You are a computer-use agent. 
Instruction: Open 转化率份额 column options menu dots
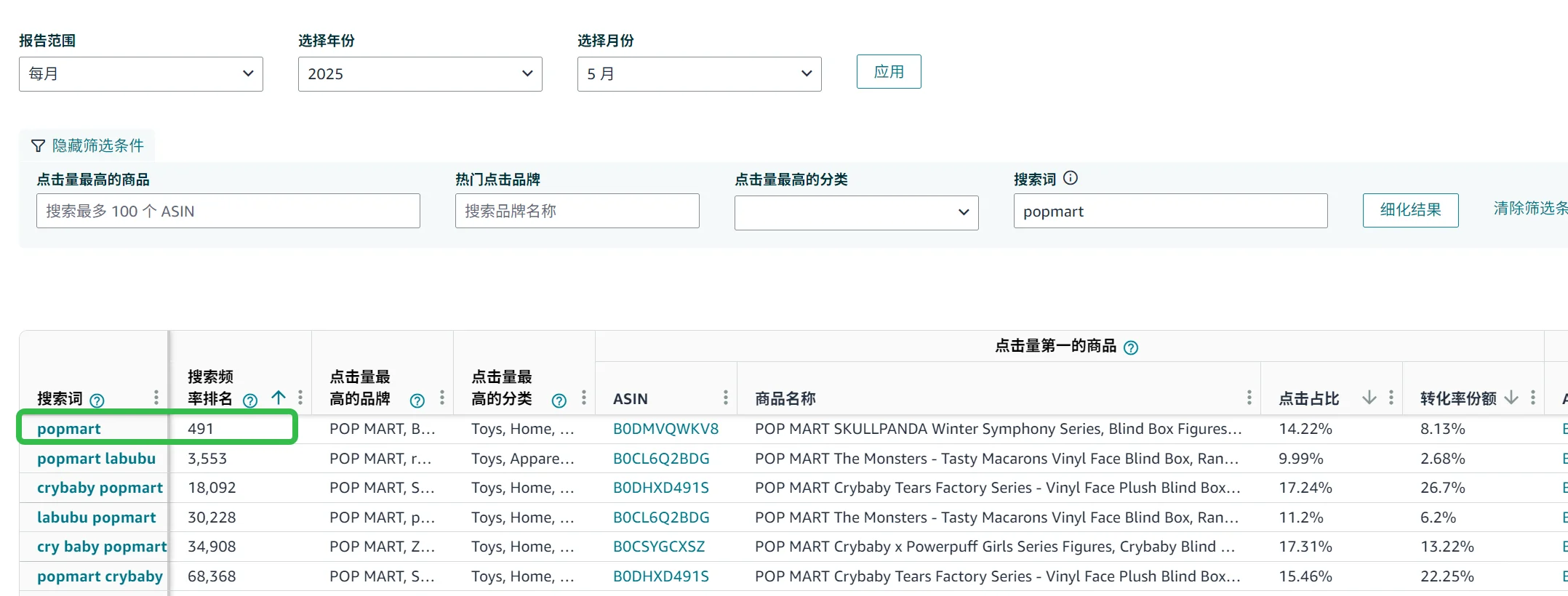pos(1532,398)
